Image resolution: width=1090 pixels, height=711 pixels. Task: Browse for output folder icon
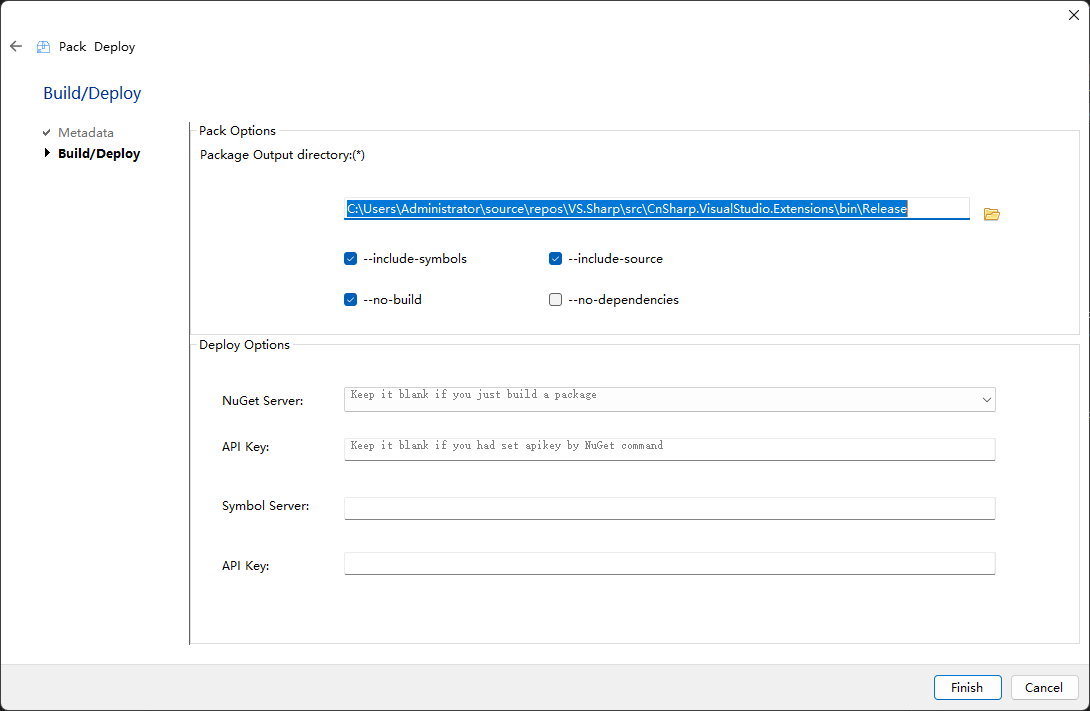point(991,214)
